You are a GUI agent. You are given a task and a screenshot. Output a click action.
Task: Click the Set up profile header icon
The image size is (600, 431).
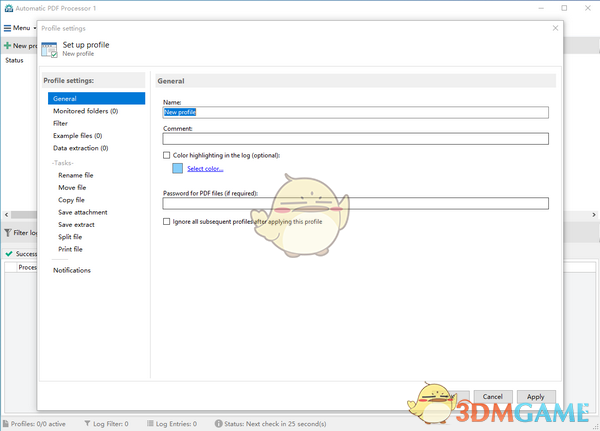(x=49, y=49)
